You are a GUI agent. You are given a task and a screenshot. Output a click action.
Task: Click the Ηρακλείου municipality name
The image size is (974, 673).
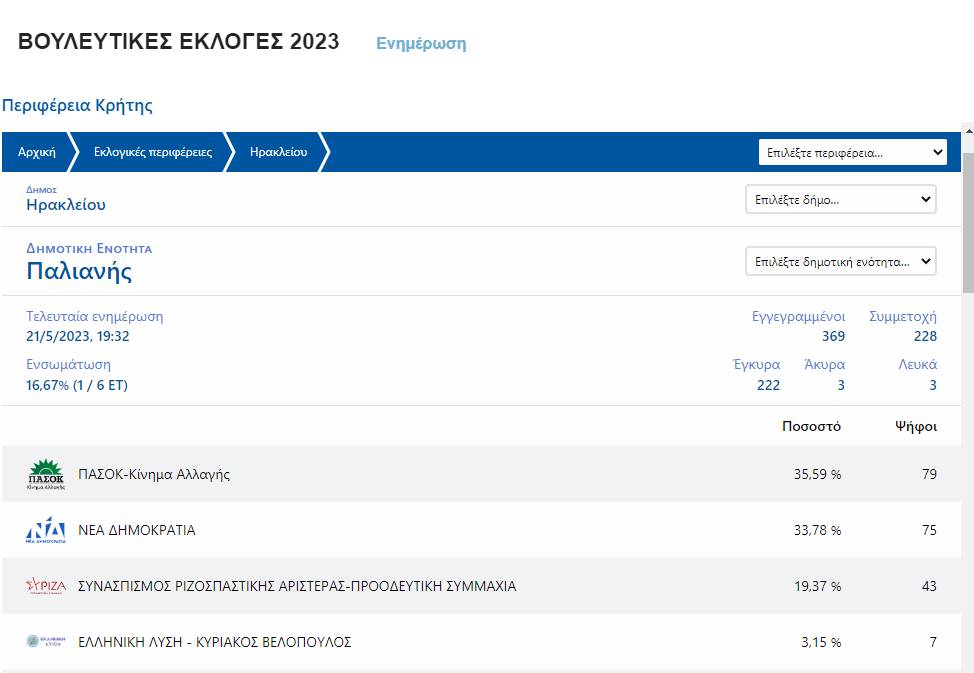pyautogui.click(x=66, y=204)
